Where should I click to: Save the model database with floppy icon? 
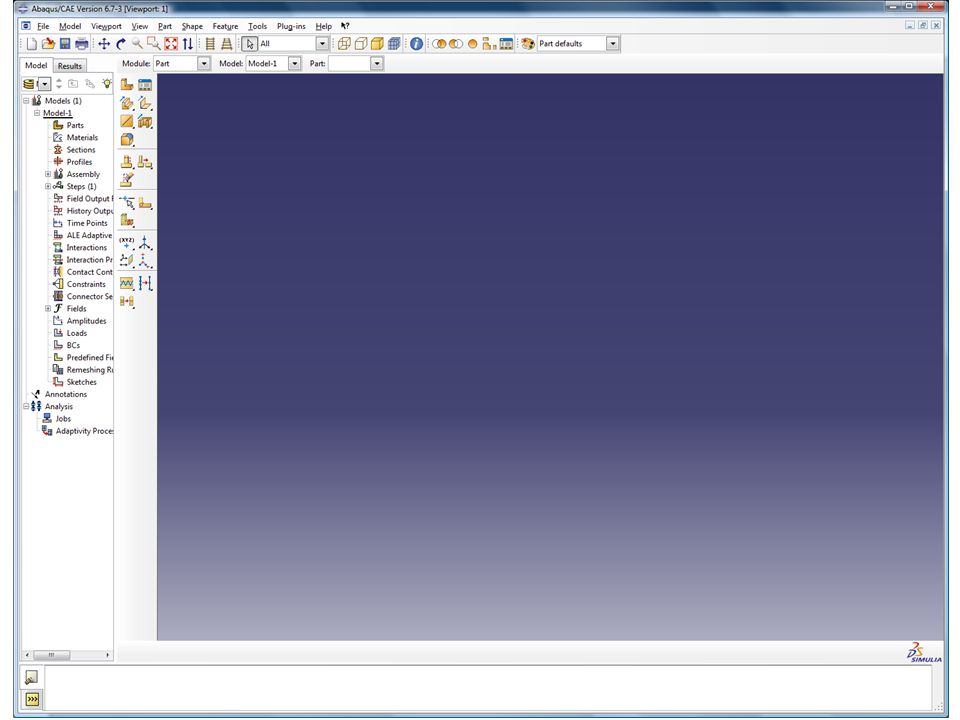click(64, 44)
